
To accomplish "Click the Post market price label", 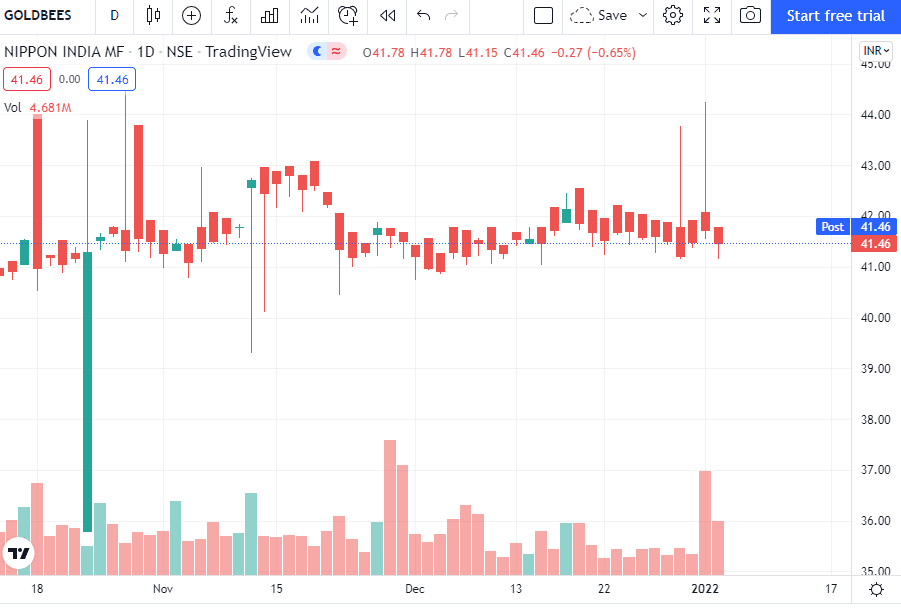I will [x=833, y=226].
